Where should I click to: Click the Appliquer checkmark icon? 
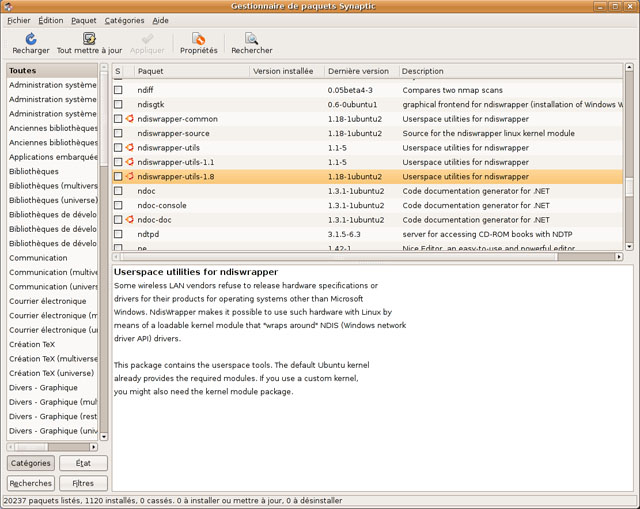coord(148,39)
